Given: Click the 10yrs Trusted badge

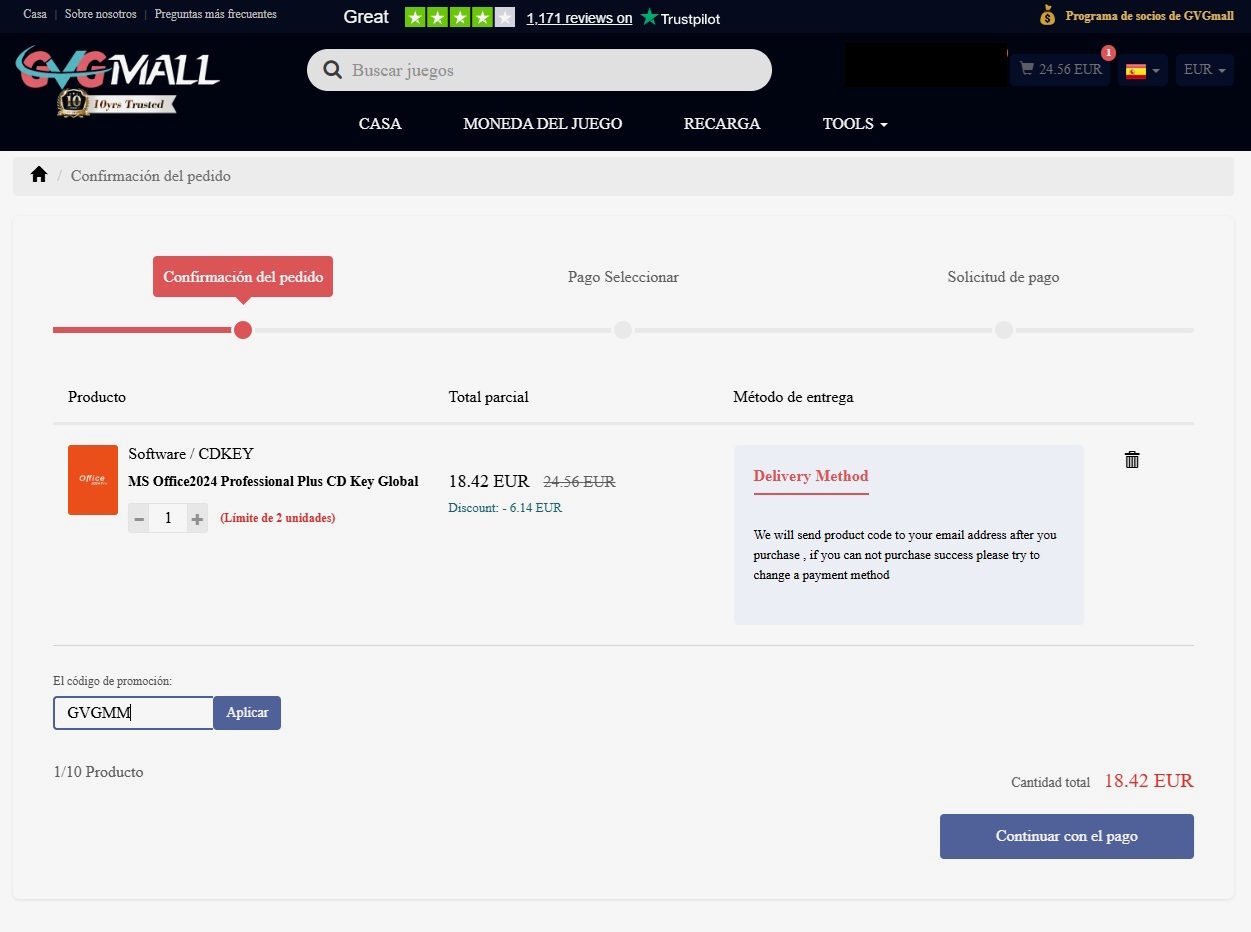Looking at the screenshot, I should coord(116,103).
